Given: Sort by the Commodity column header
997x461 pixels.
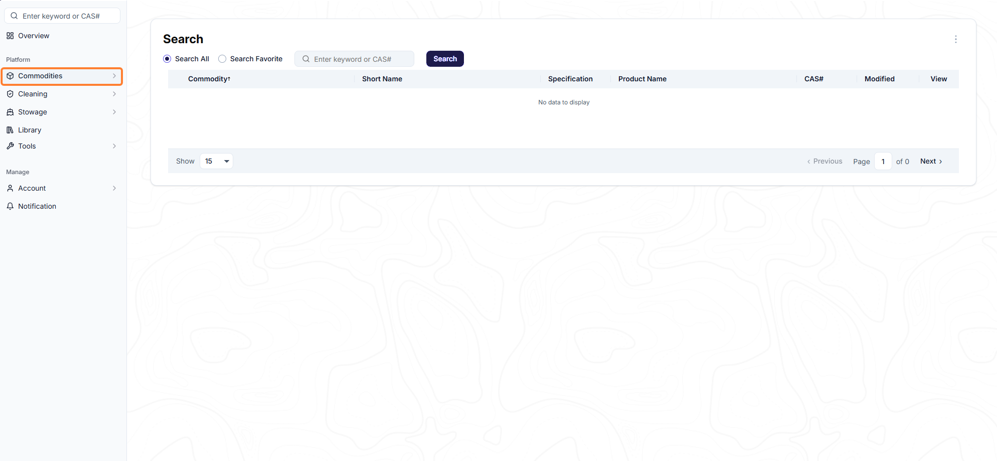Looking at the screenshot, I should [209, 79].
